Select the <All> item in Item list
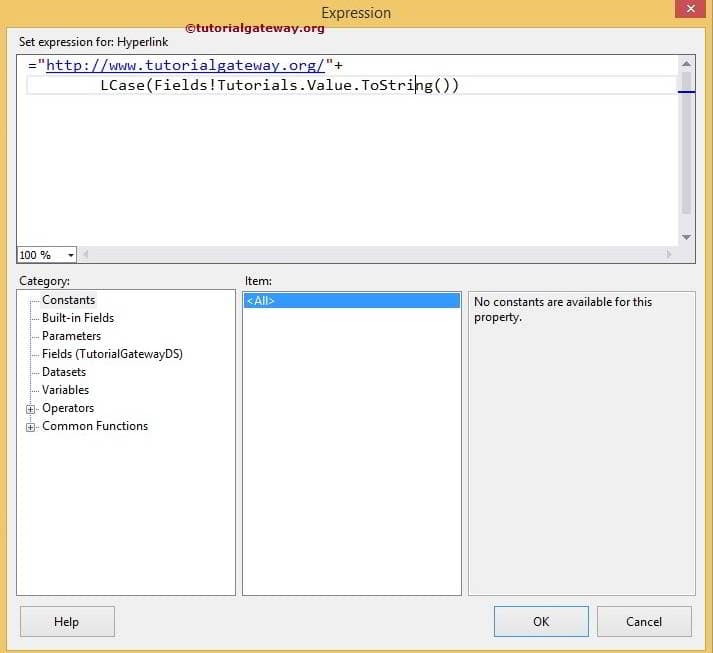Screen dimensions: 713x653 tap(351, 301)
